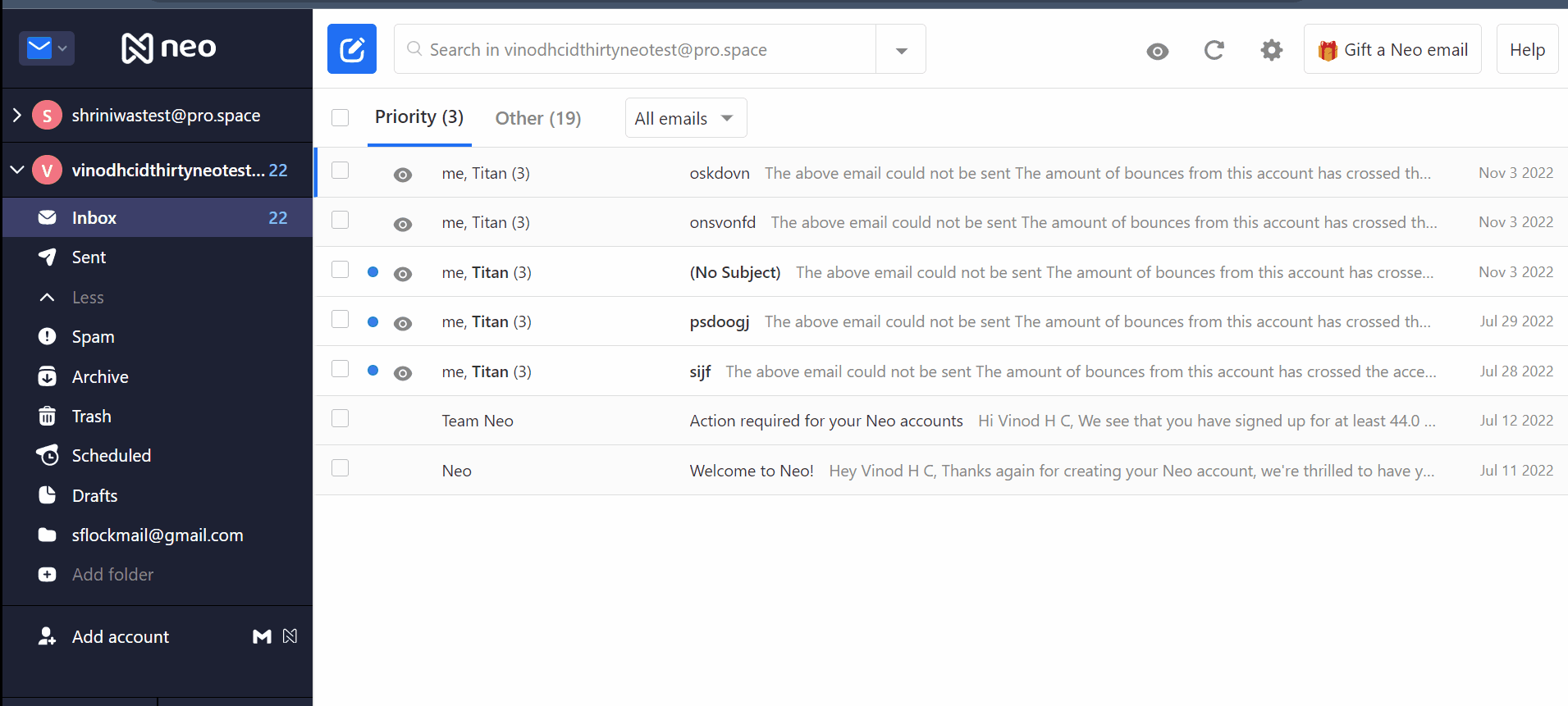Click the shriniwastest account avatar

[x=47, y=115]
